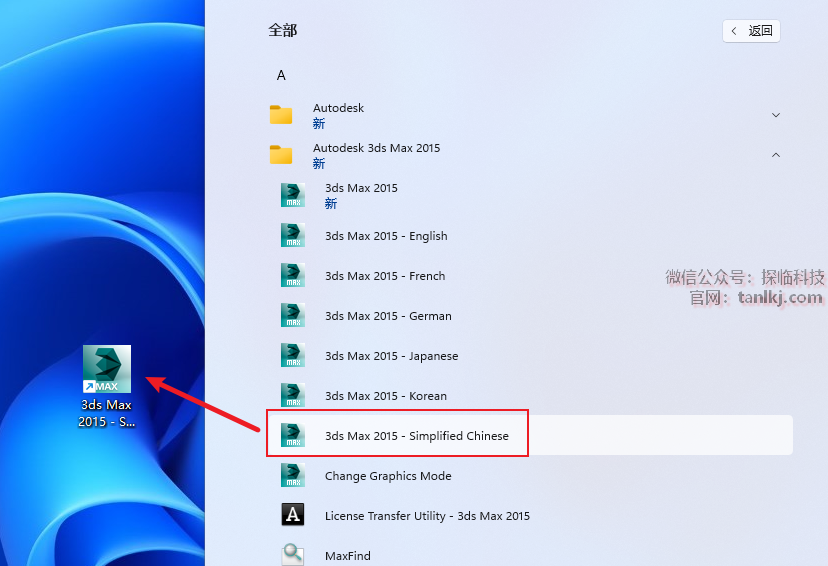Open 3ds Max 2015 - Korean label

[x=385, y=396]
